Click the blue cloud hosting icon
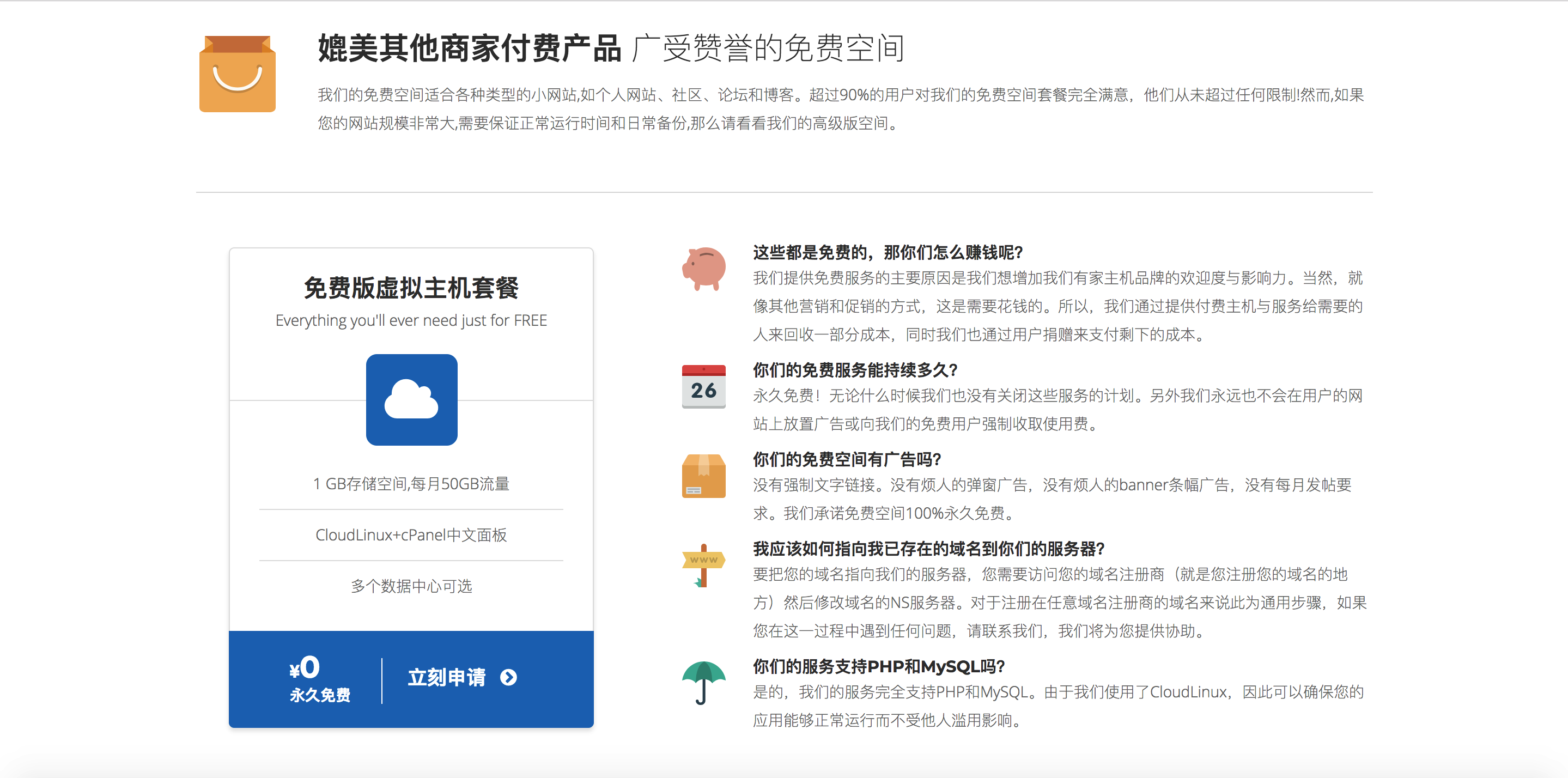 [411, 399]
